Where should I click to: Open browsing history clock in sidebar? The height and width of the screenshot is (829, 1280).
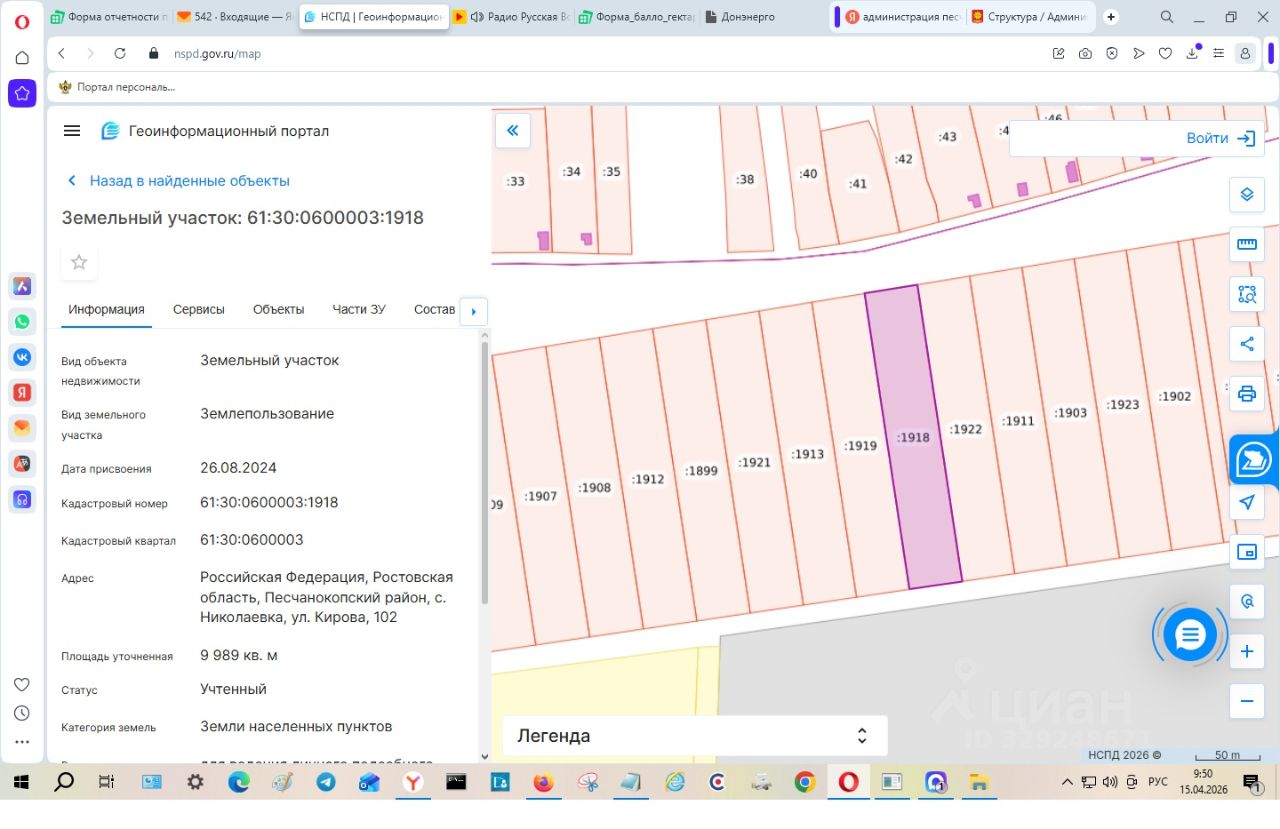point(22,713)
